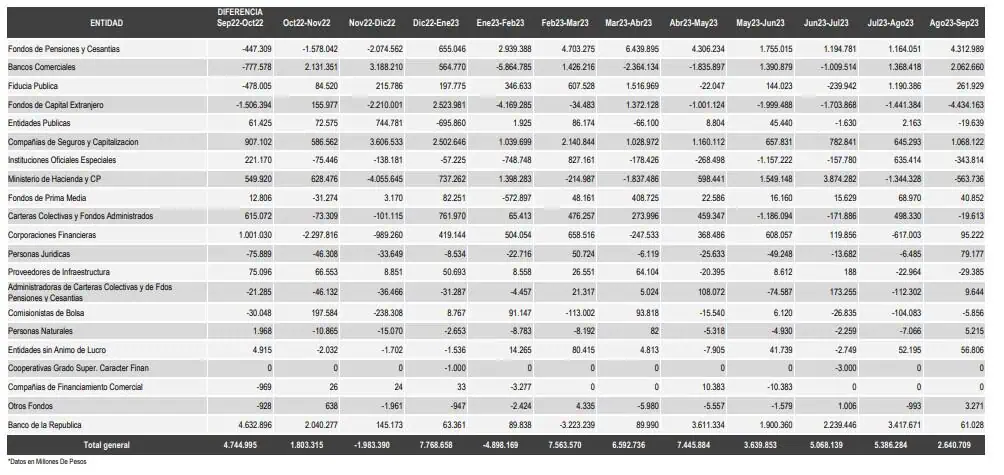1004x475 pixels.
Task: Click the Datos en Millones De Pesos footnote
Action: tap(47, 462)
